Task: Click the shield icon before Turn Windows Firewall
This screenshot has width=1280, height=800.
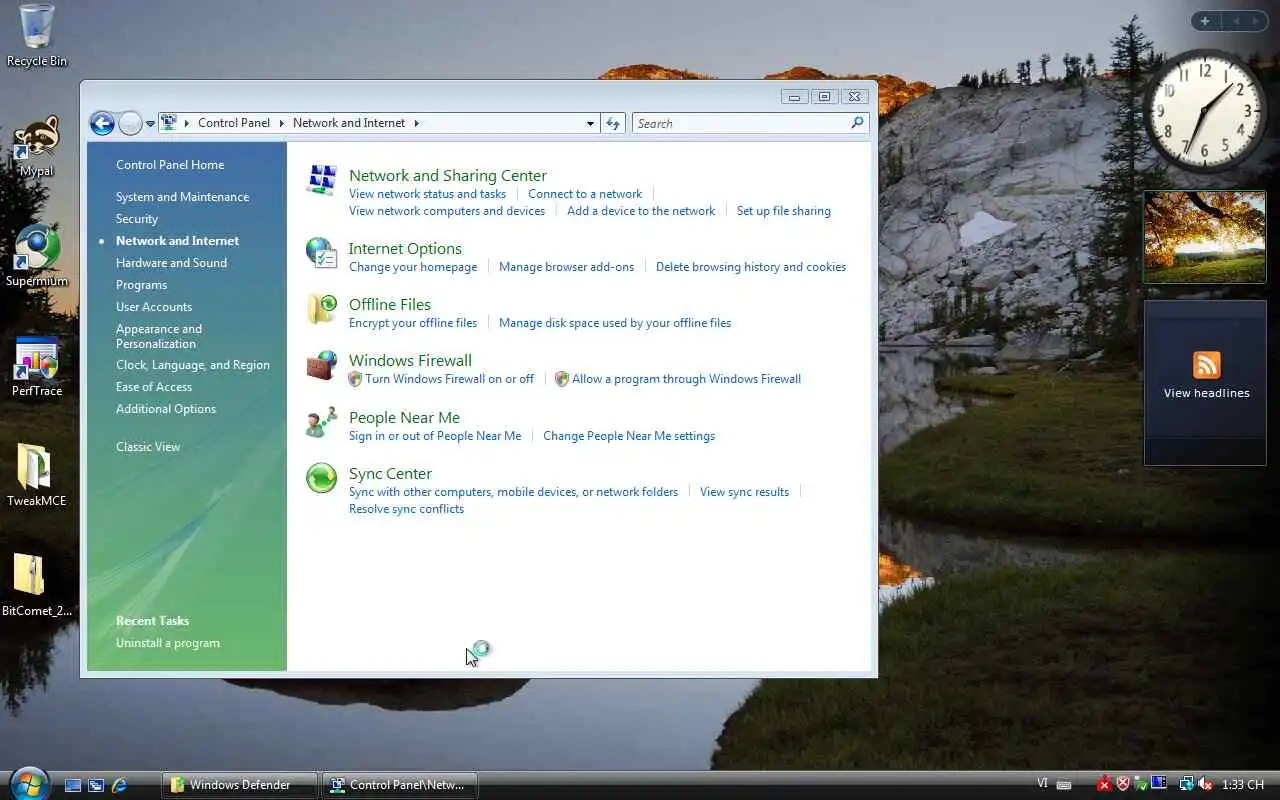Action: pos(355,379)
